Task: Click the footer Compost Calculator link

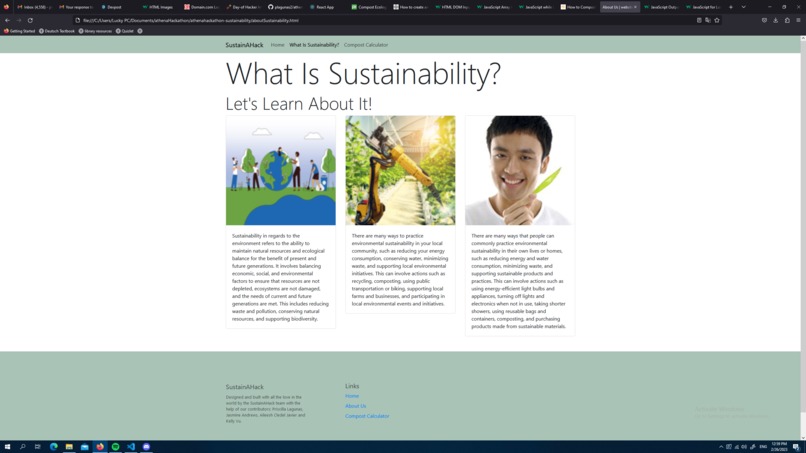Action: [x=367, y=416]
